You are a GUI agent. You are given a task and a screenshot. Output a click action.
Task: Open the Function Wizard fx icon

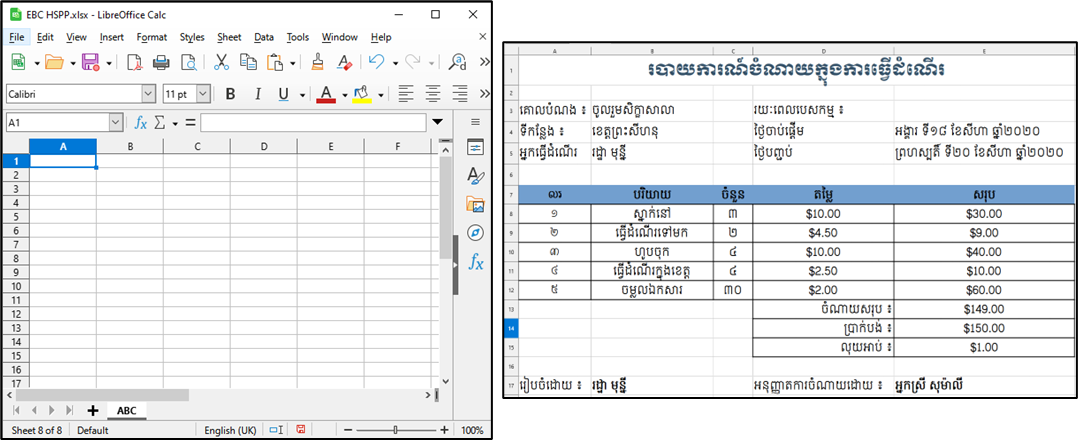[x=142, y=123]
